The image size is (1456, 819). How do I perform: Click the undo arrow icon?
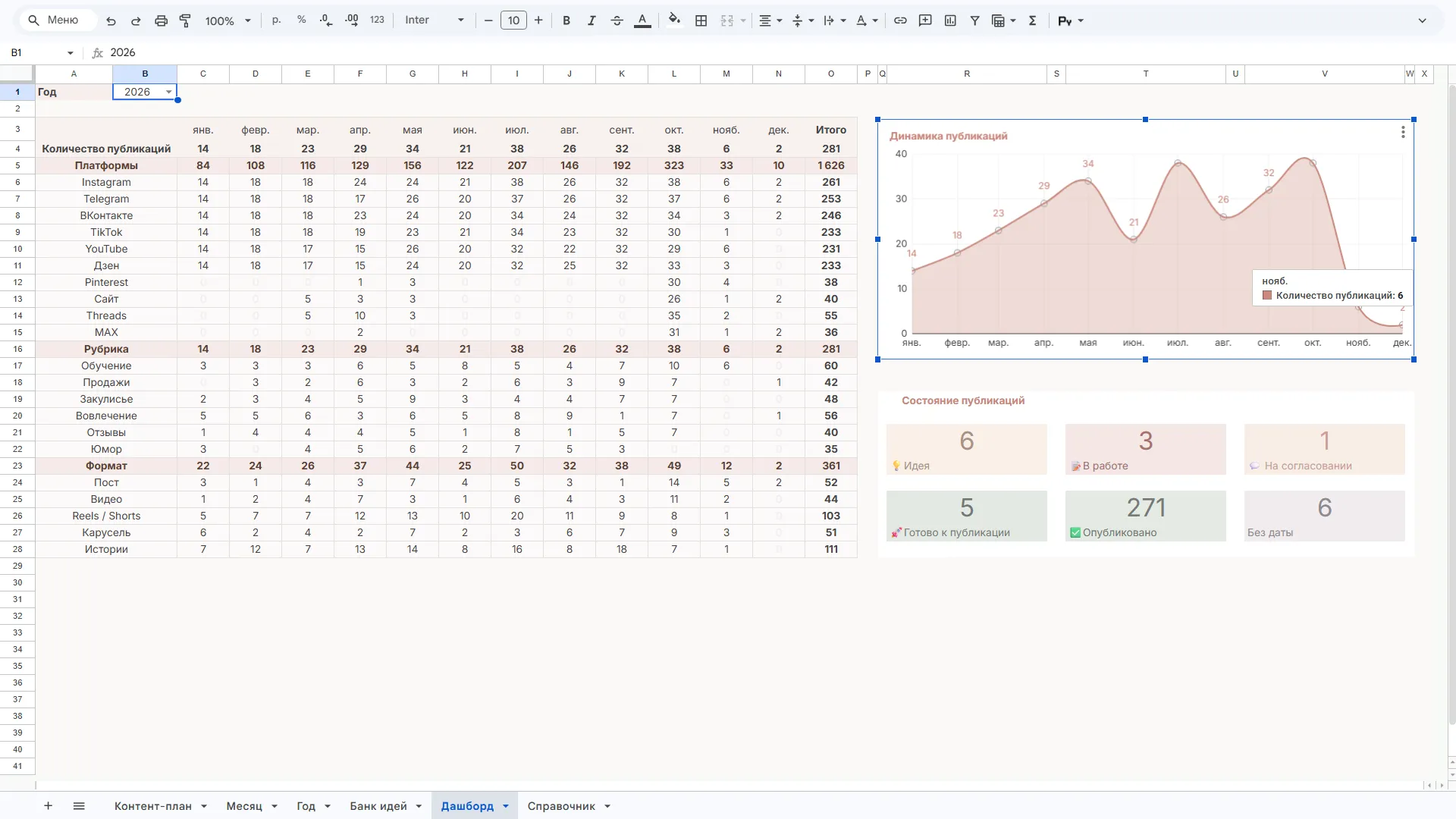[111, 20]
